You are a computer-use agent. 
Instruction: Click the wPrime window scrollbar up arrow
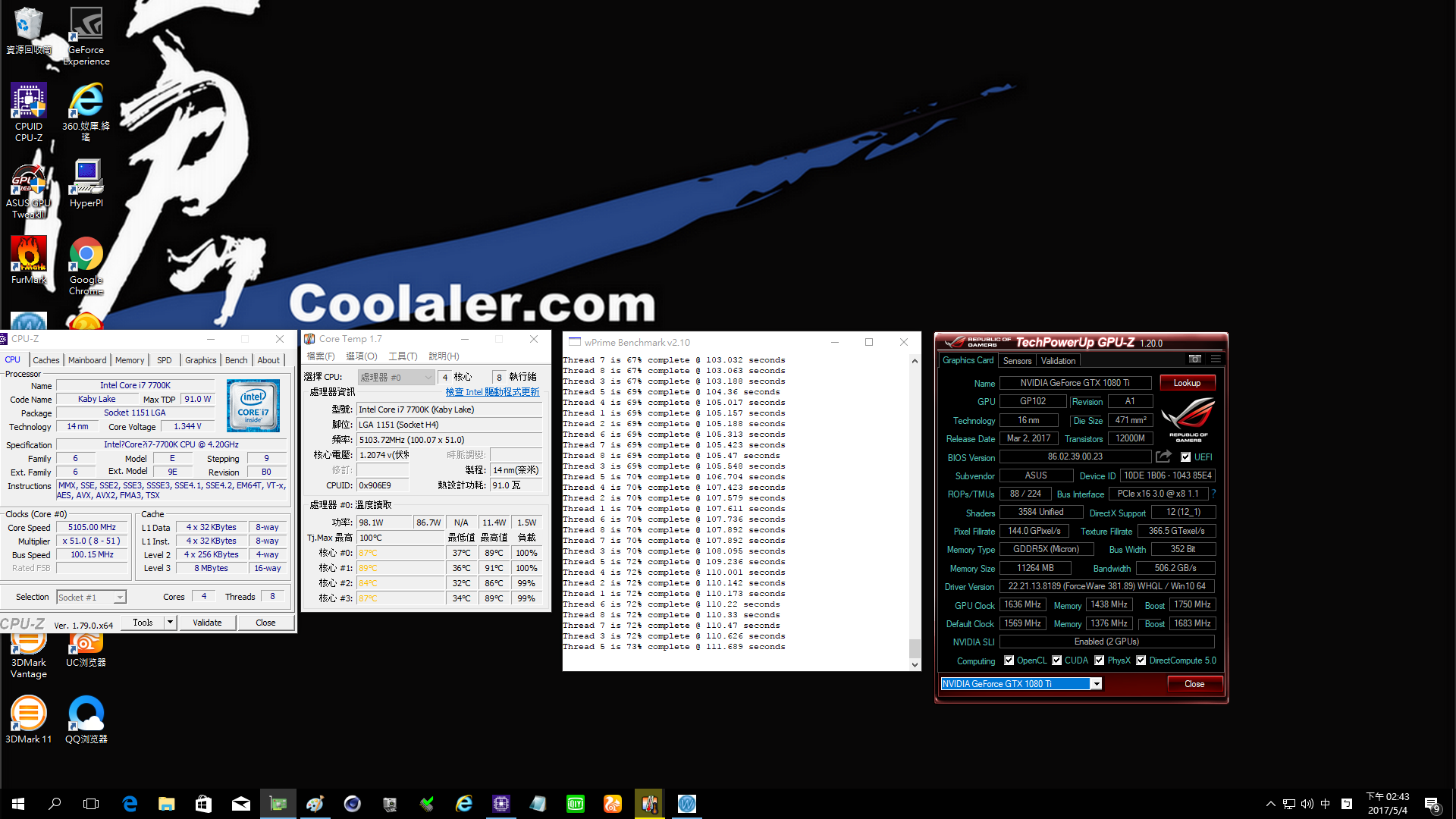(915, 361)
